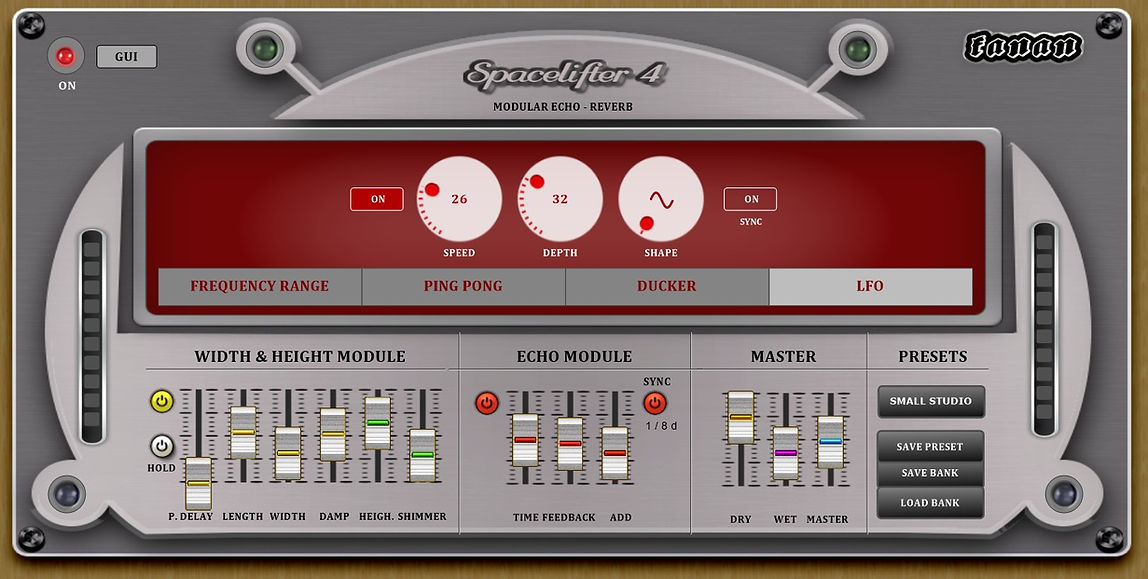Image resolution: width=1148 pixels, height=579 pixels.
Task: Click the echo ADD slider handle
Action: click(x=615, y=453)
